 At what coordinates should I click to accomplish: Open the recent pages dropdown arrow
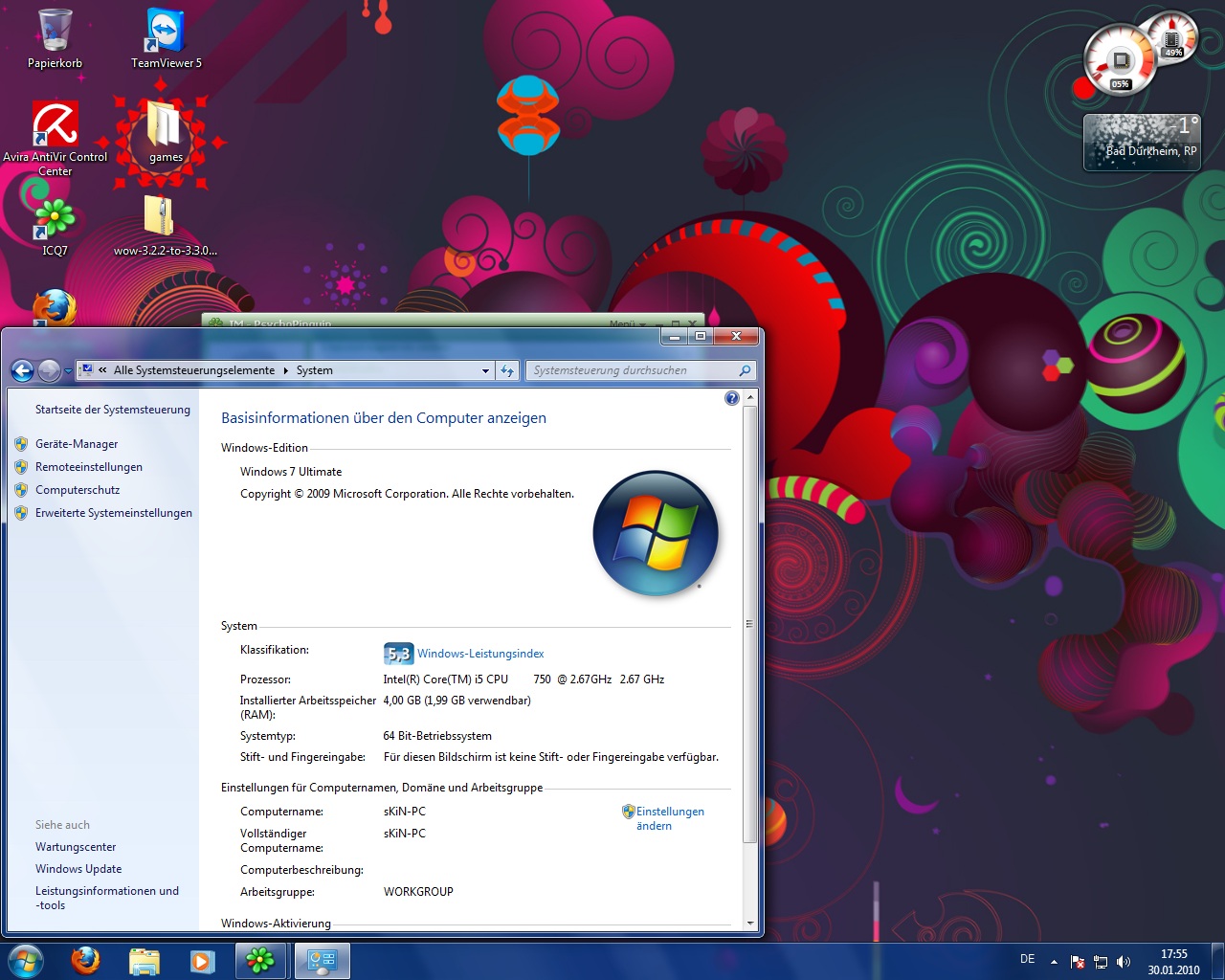68,371
